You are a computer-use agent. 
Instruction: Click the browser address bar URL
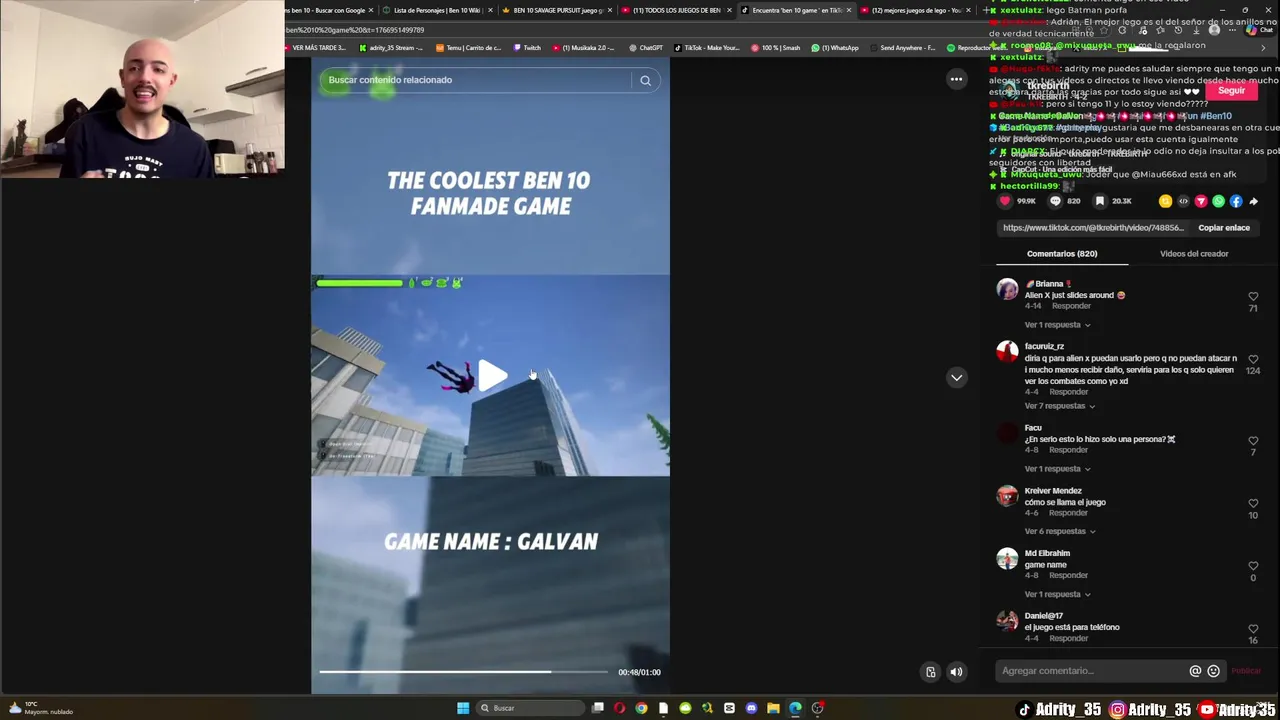point(355,30)
